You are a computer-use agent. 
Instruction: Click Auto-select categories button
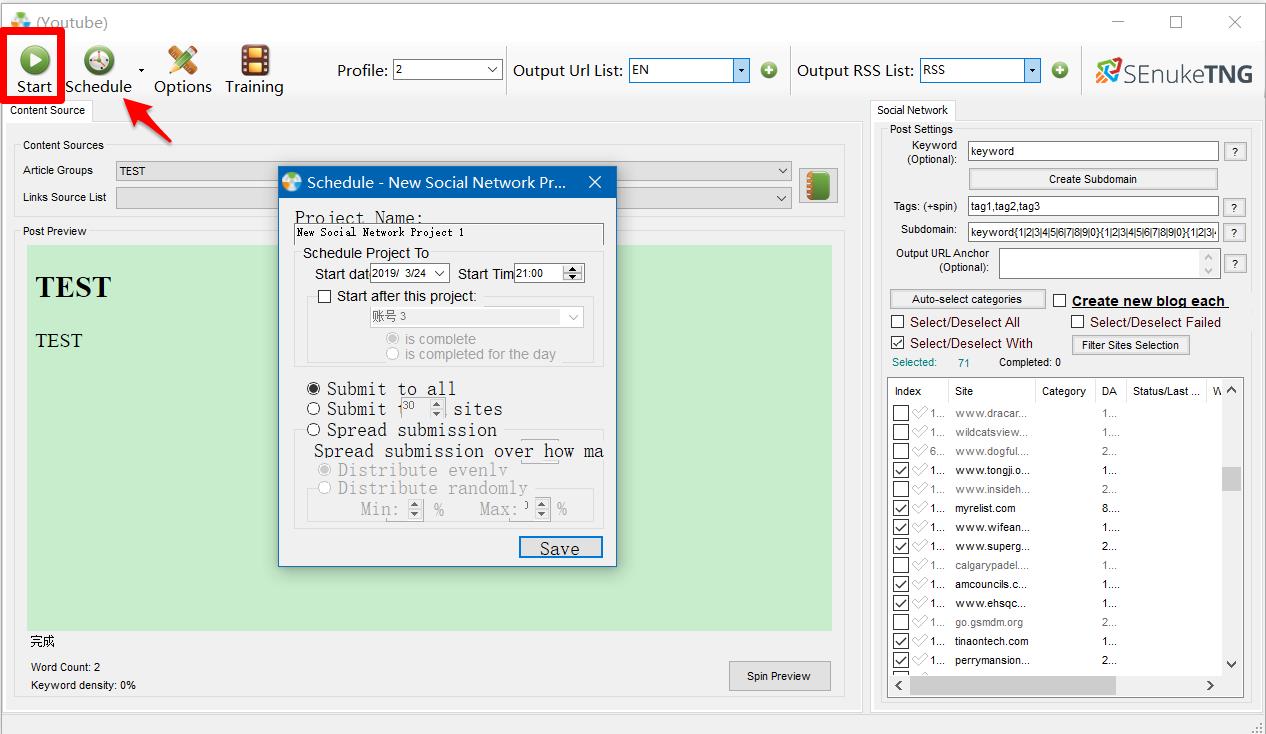[x=967, y=299]
